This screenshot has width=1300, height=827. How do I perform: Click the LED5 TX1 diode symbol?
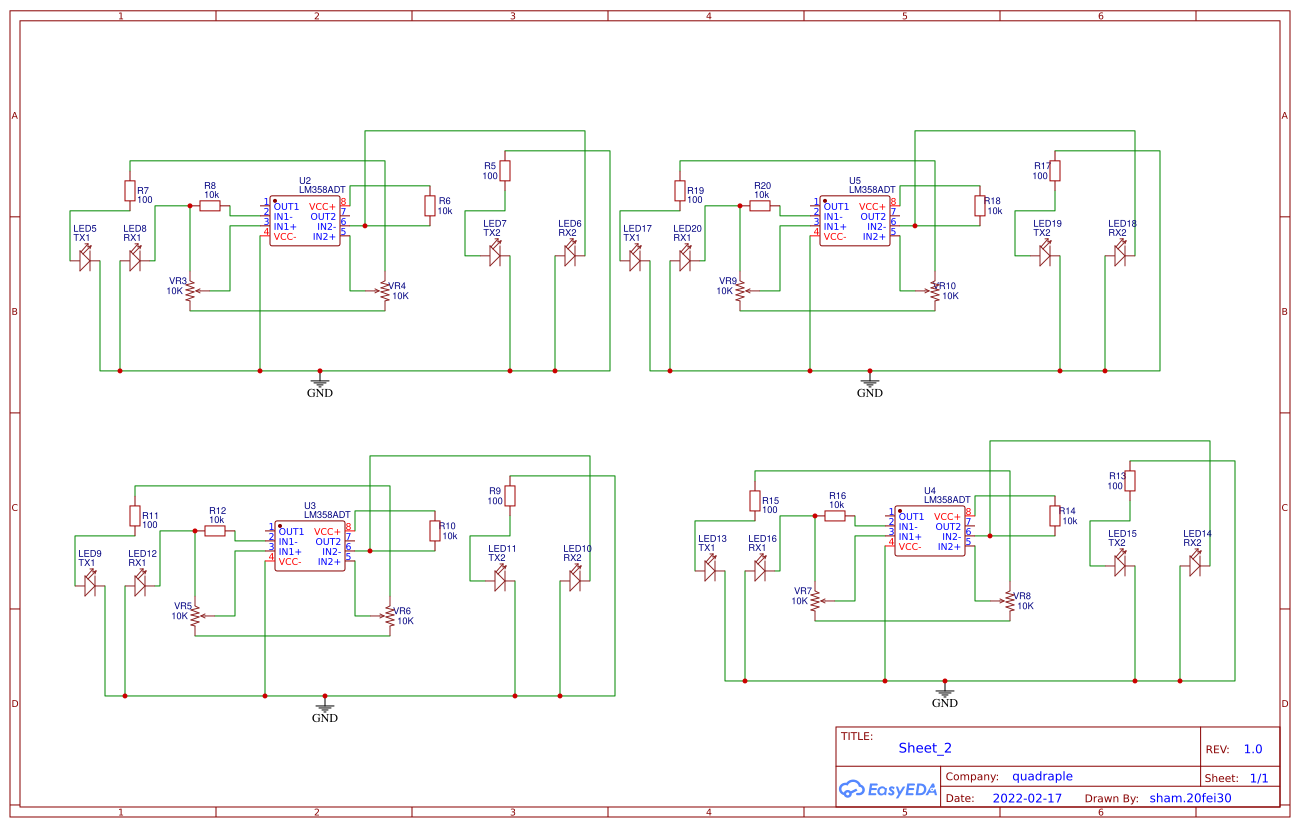tap(85, 260)
